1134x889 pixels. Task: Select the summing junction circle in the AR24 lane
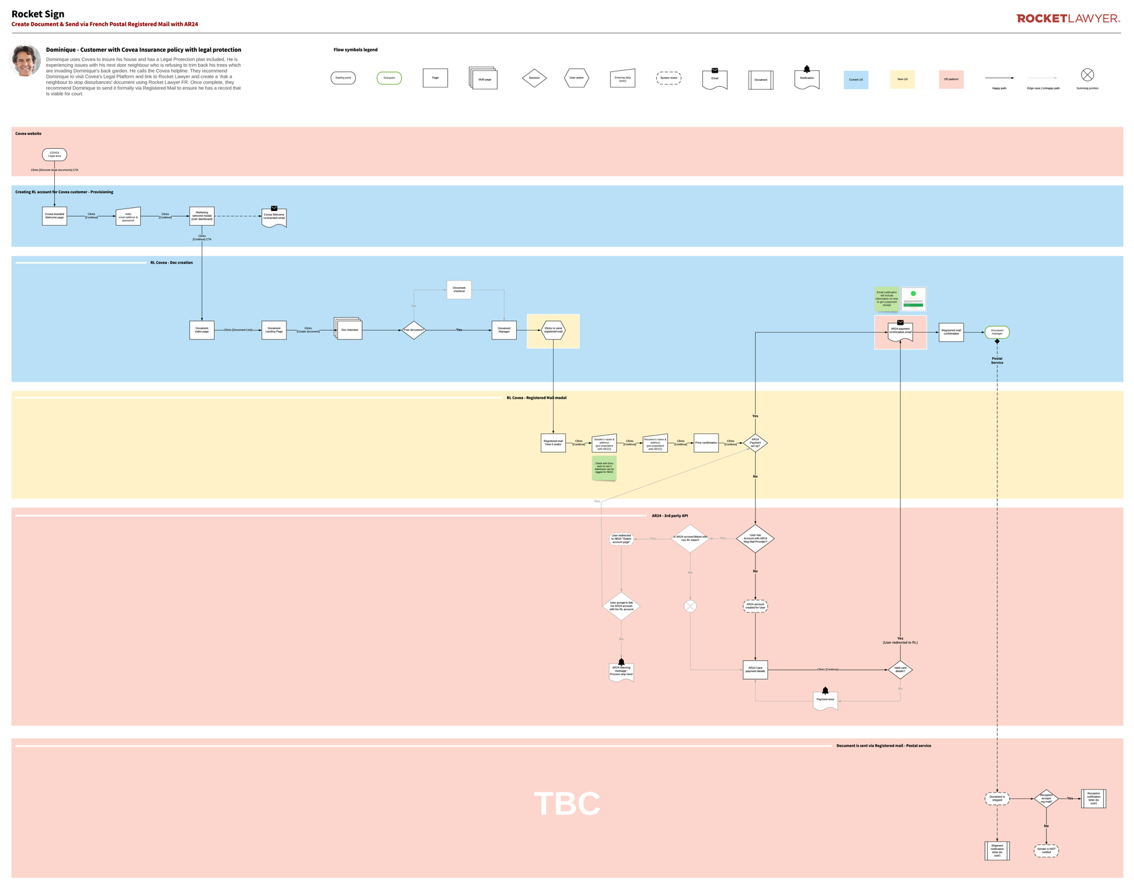click(x=689, y=605)
